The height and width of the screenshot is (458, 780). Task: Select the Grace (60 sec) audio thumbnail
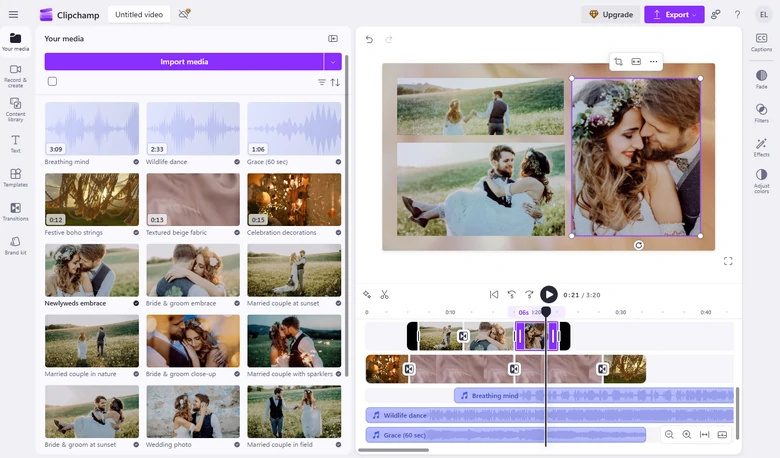[294, 128]
